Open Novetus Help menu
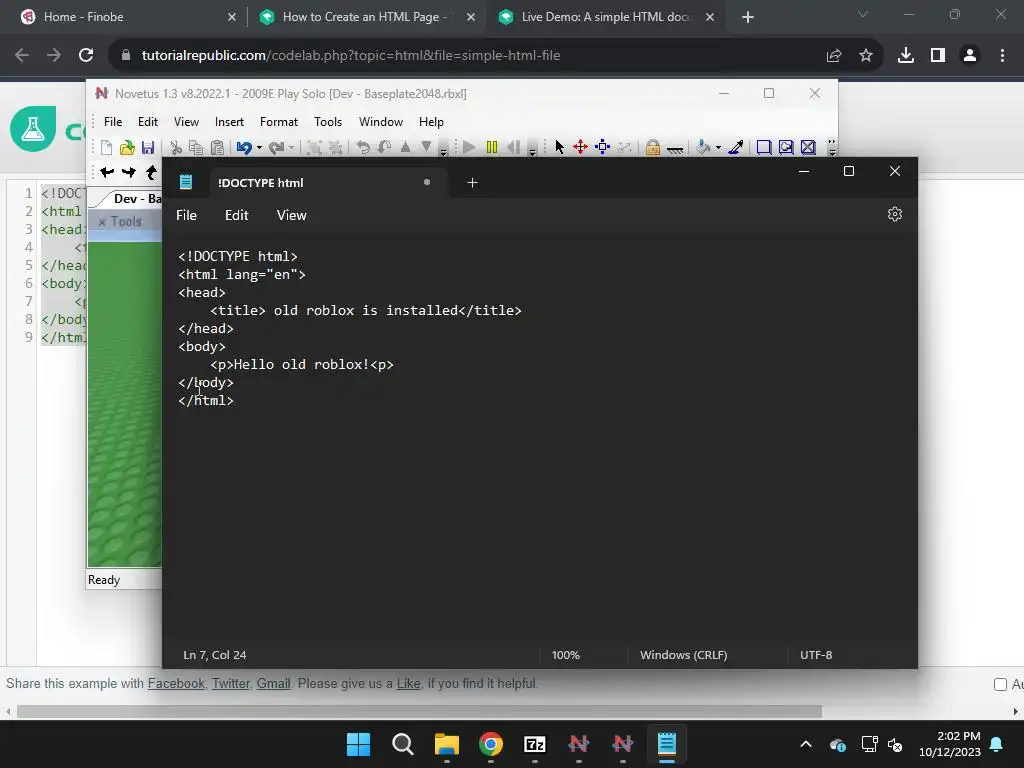 coord(431,121)
